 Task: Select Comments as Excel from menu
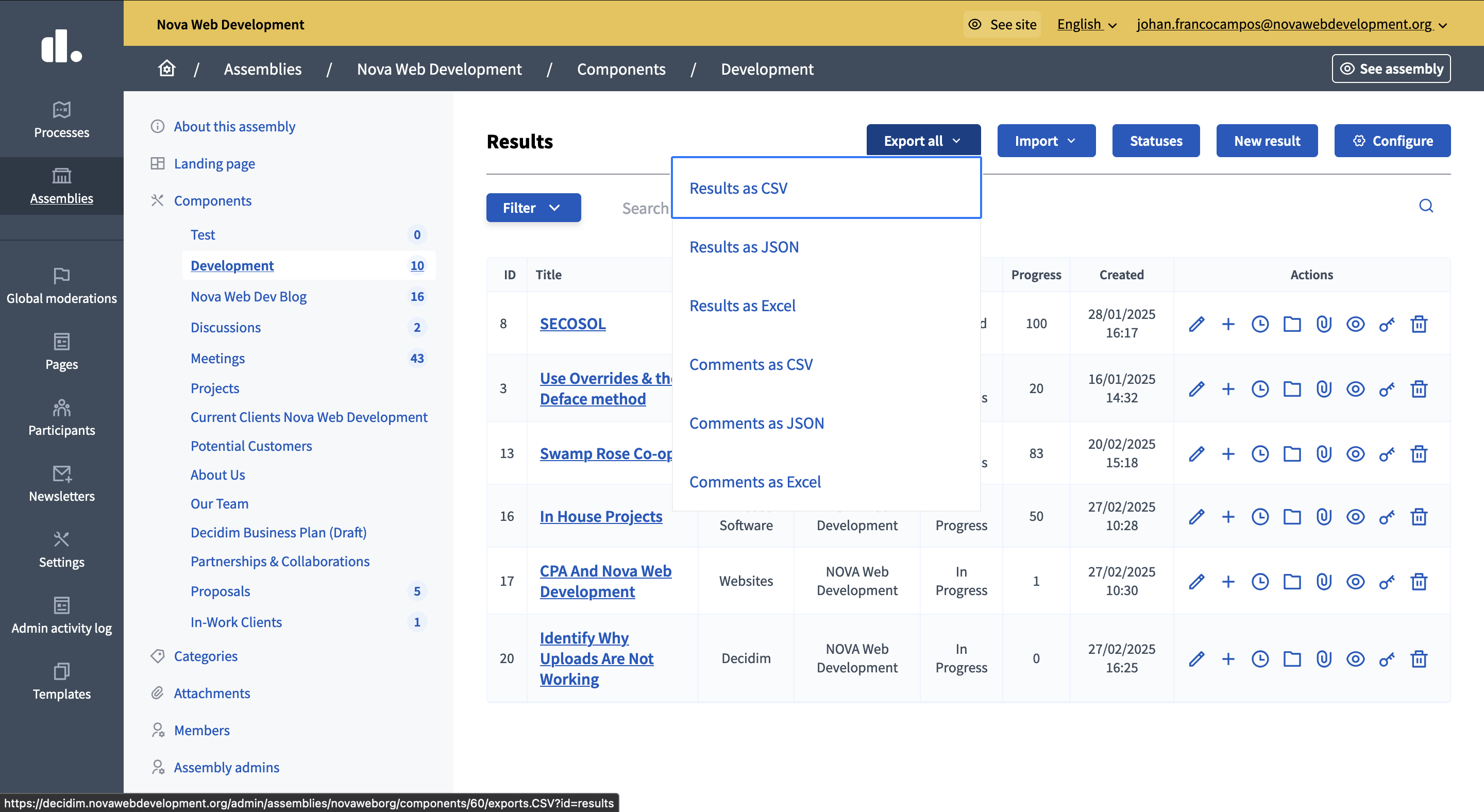point(755,481)
